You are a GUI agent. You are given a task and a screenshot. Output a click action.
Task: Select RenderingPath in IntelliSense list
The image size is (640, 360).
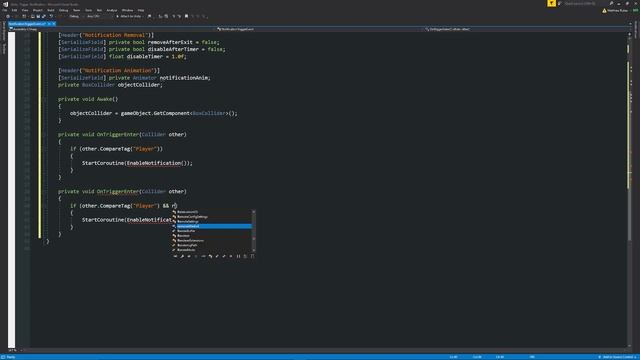(212, 245)
